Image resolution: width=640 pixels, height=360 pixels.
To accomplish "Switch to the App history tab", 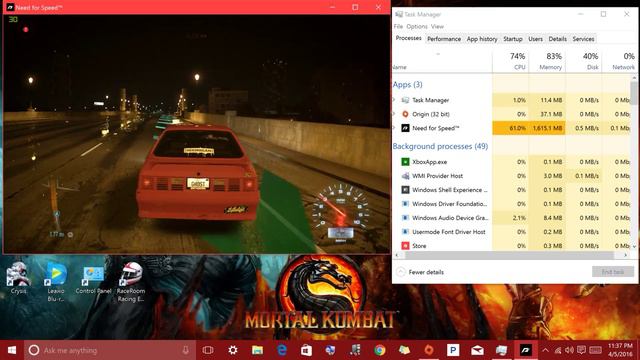I will click(482, 39).
